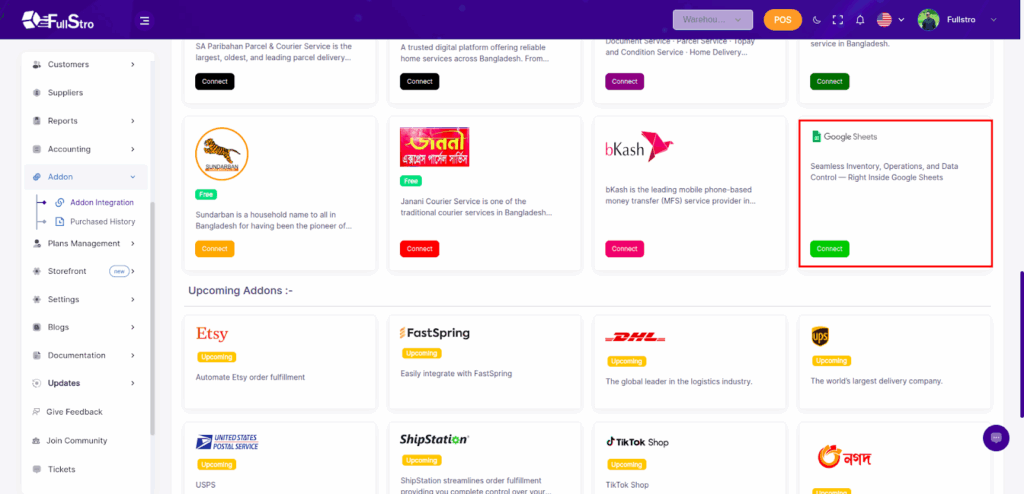Connect the Google Sheets addon
The image size is (1024, 494).
pyautogui.click(x=829, y=248)
